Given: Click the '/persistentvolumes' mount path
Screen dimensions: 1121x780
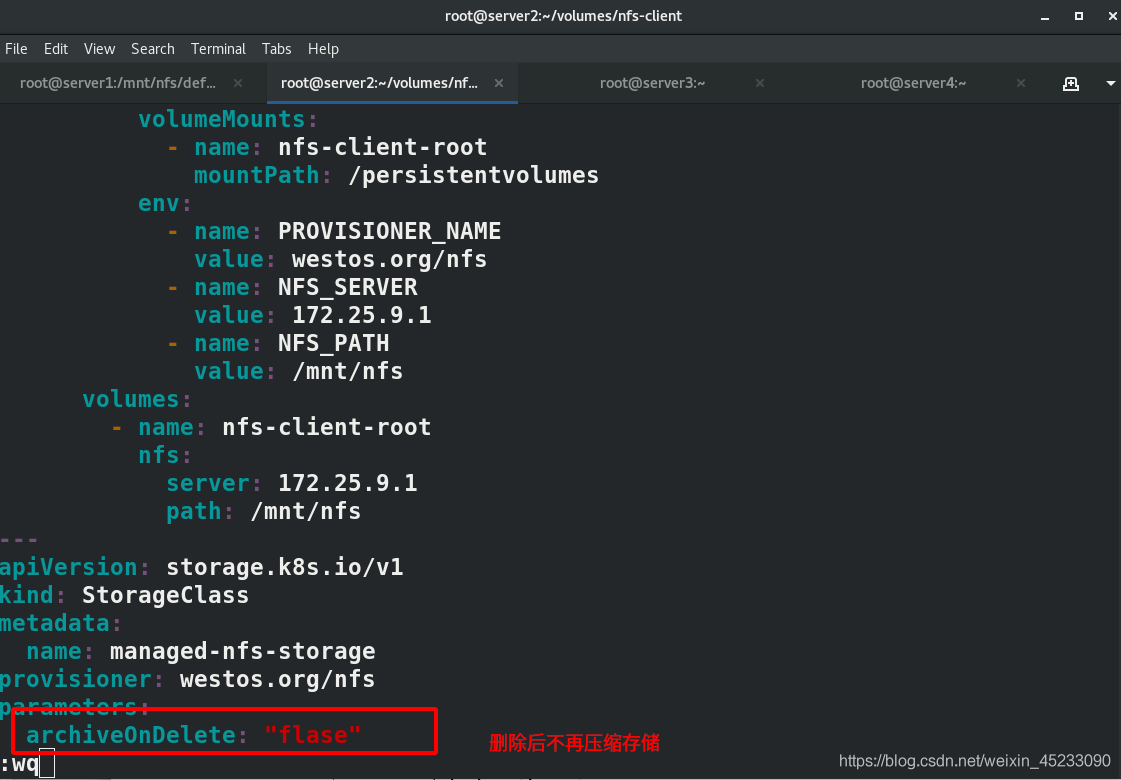Looking at the screenshot, I should coord(473,176).
